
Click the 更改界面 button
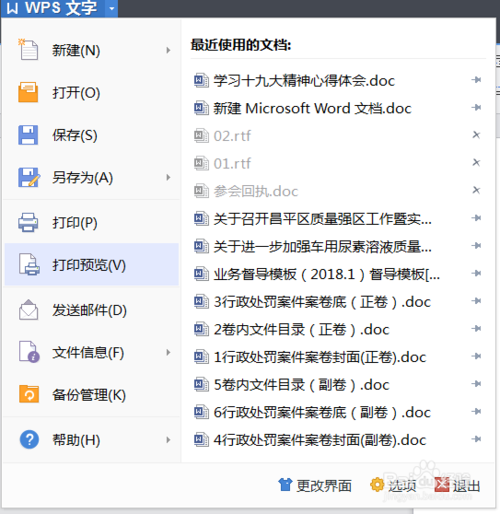point(315,485)
